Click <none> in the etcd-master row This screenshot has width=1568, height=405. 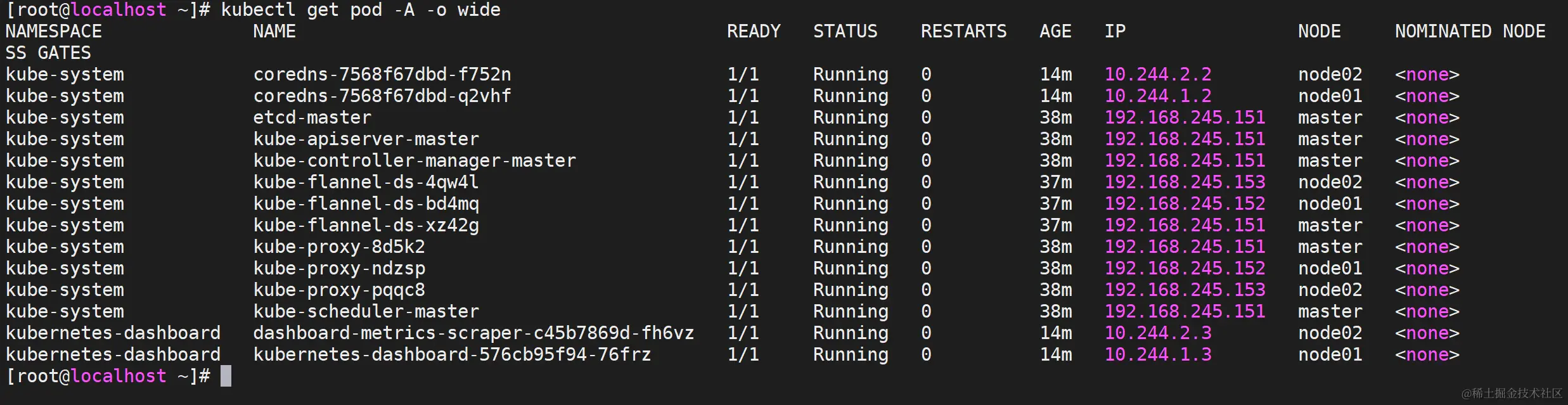click(x=1427, y=117)
